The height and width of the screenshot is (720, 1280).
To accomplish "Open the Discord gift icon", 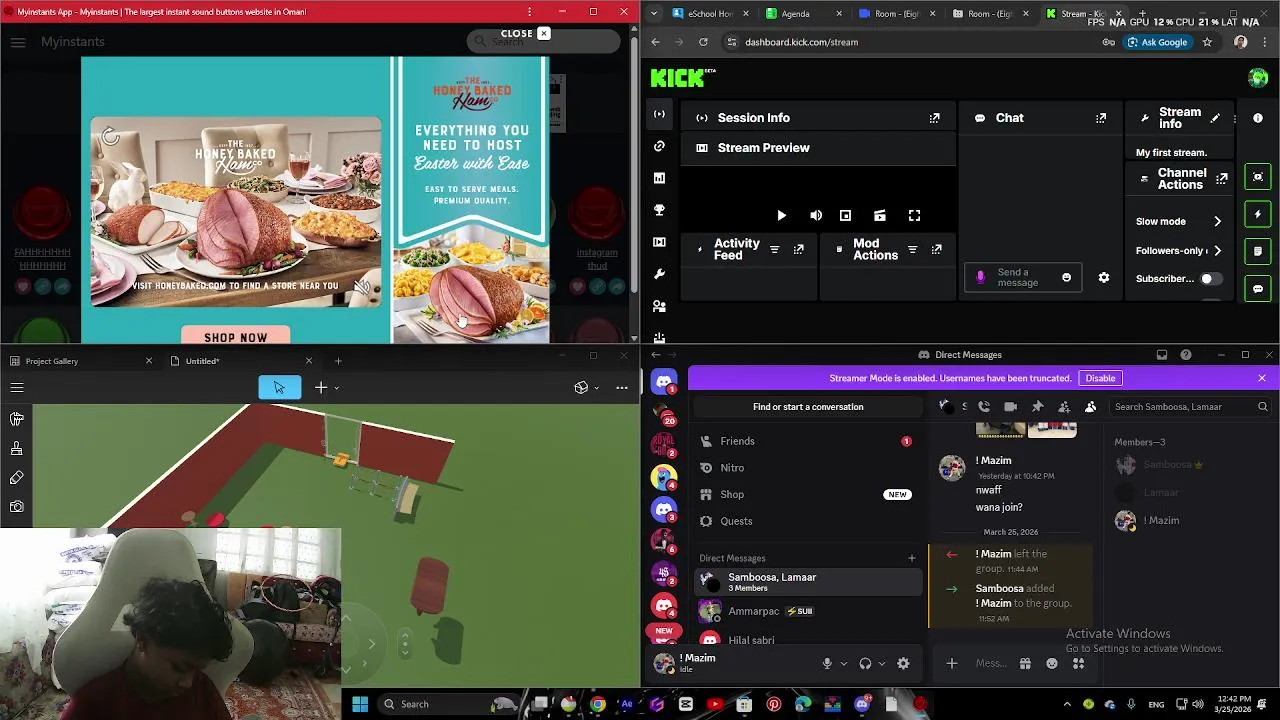I will (x=1025, y=663).
